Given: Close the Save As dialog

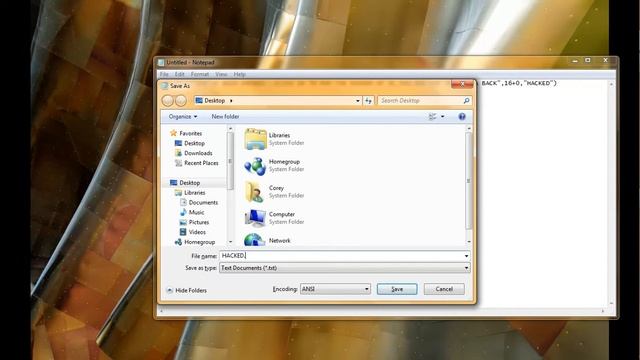Looking at the screenshot, I should [462, 84].
